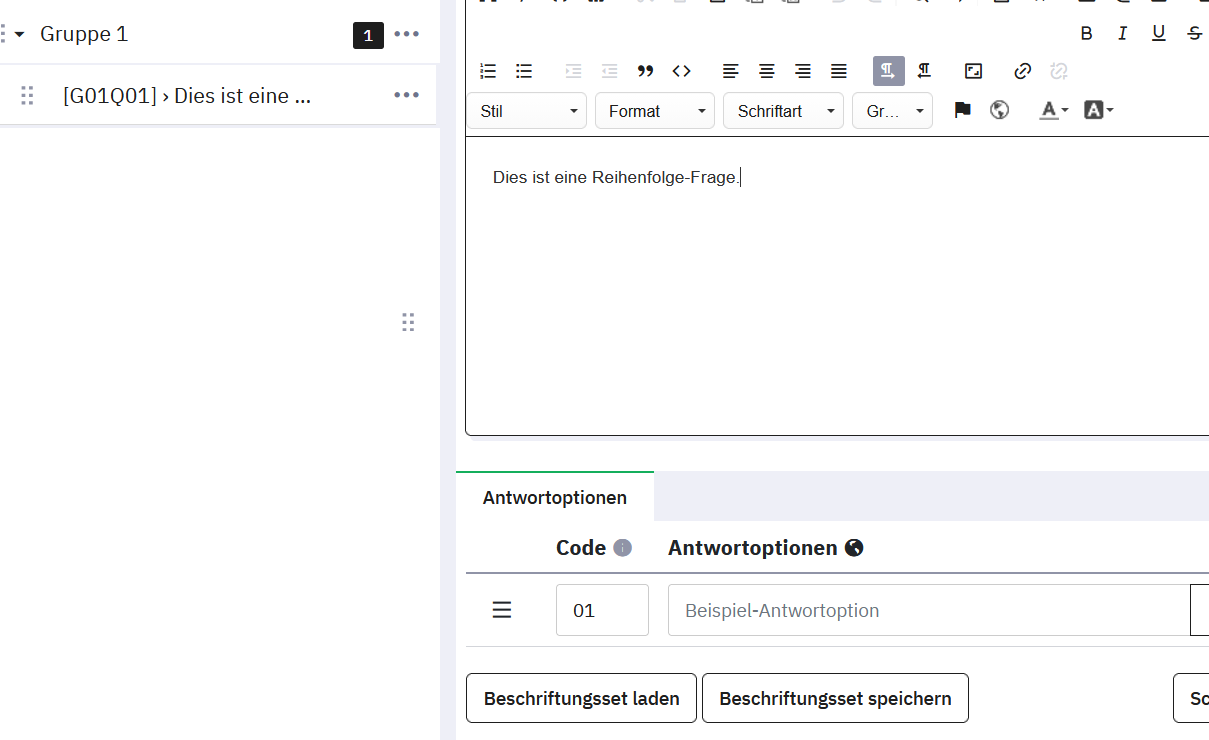Viewport: 1209px width, 740px height.
Task: Align text to the right
Action: 803,71
